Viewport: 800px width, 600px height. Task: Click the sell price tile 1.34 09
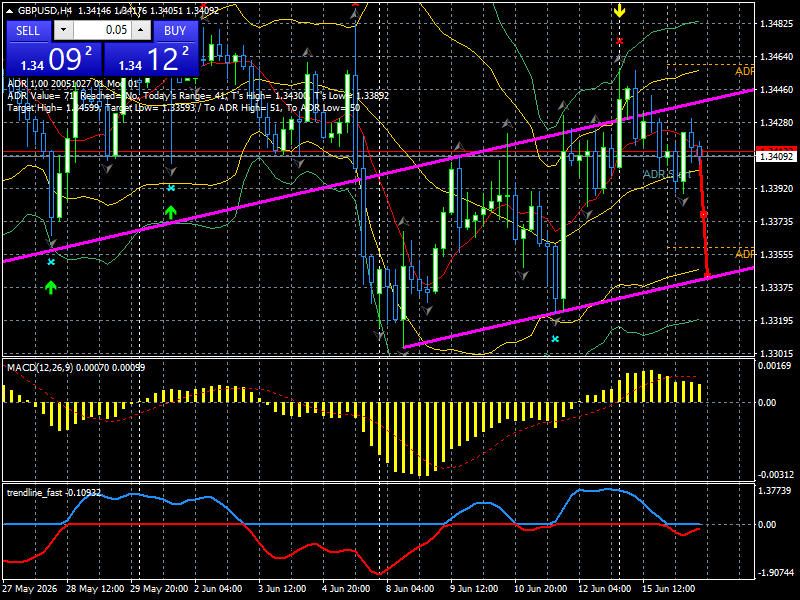54,59
